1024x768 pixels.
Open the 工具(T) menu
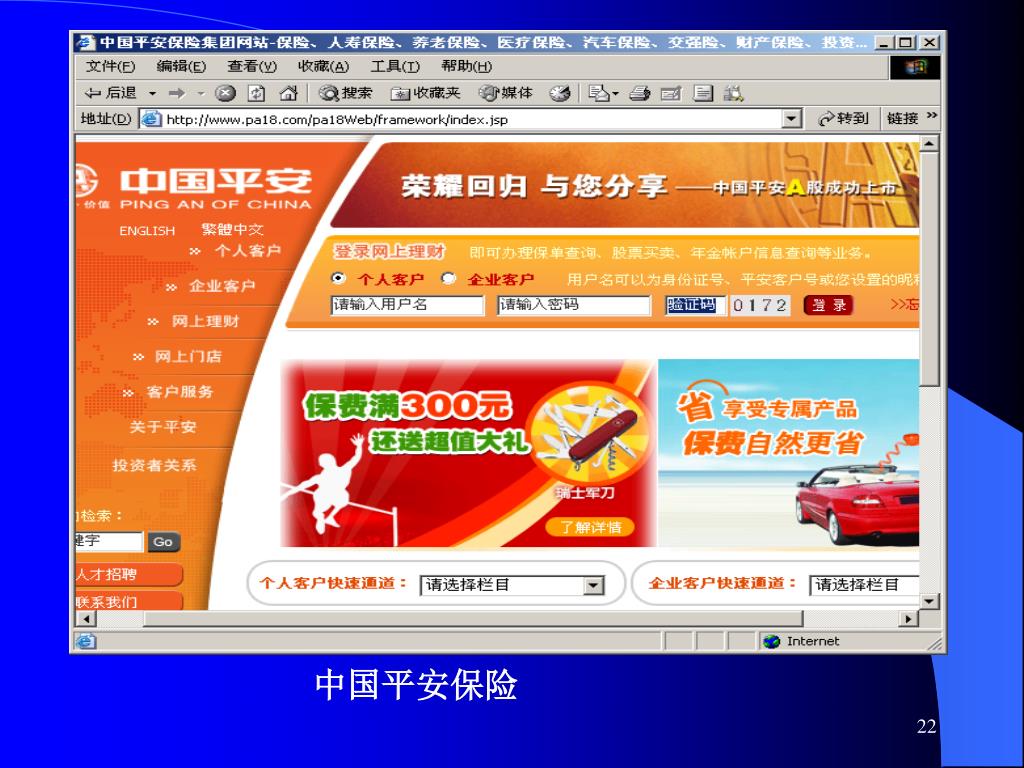(395, 67)
